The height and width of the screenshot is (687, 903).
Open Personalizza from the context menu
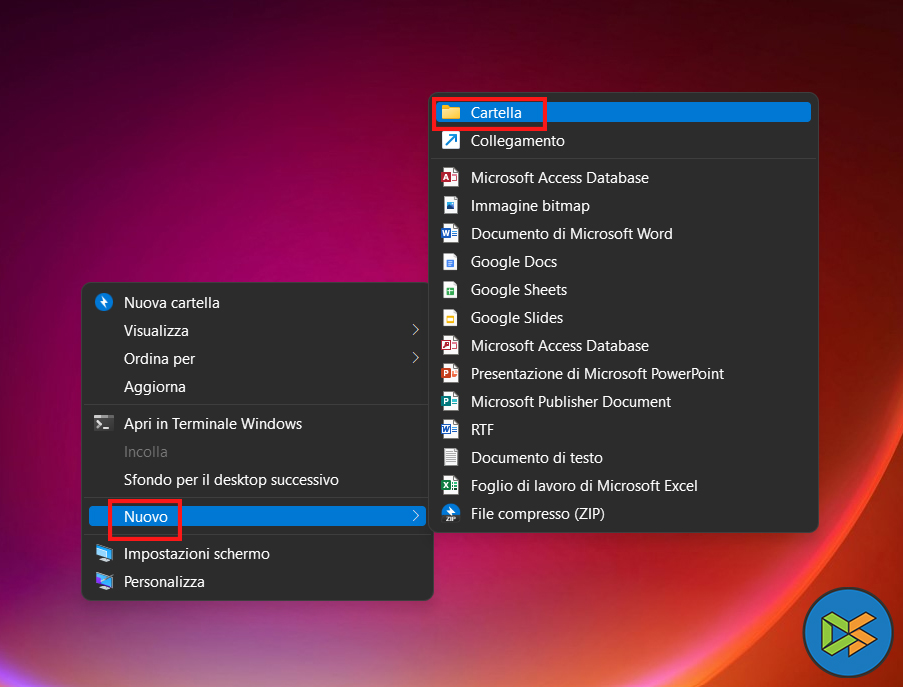(x=164, y=582)
